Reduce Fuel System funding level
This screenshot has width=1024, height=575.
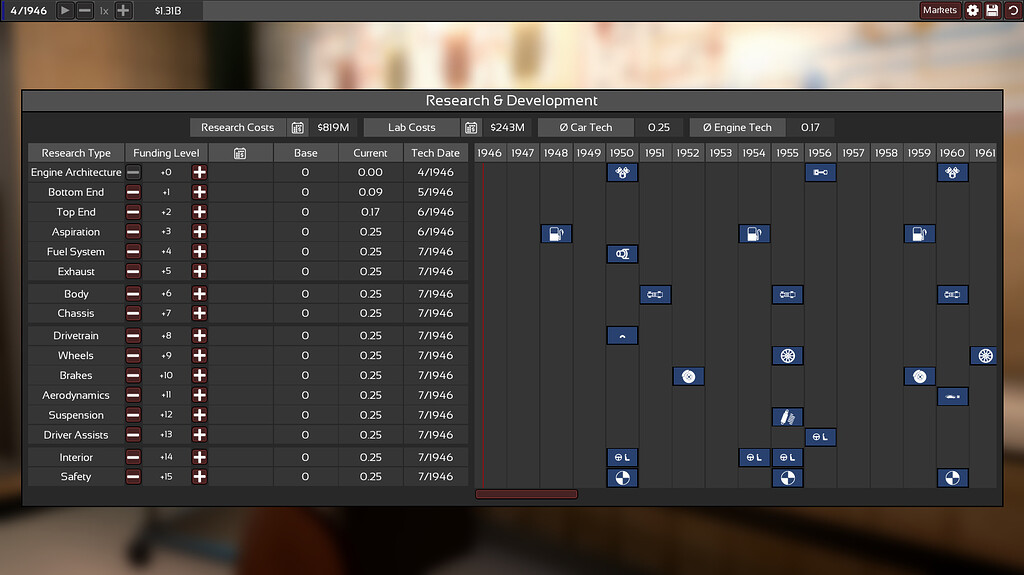[x=133, y=252]
